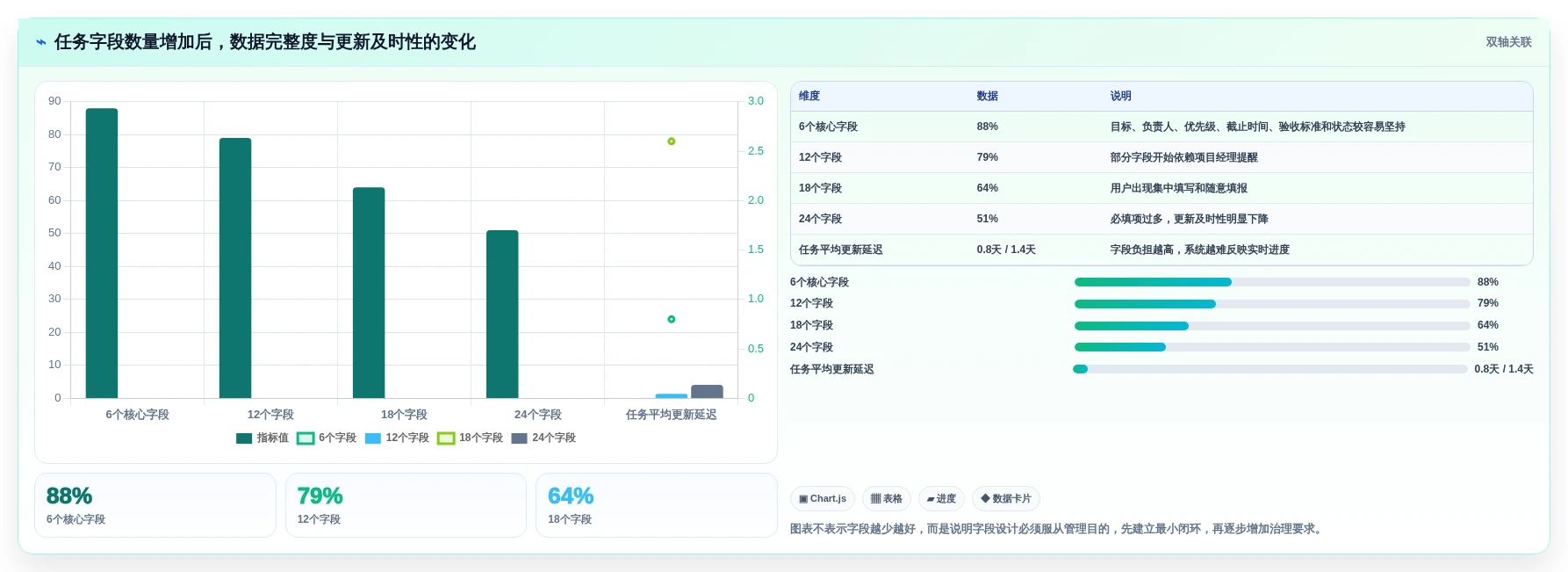Click the 任务平均更新延迟 progress bar
The width and height of the screenshot is (1568, 572).
[x=1270, y=369]
